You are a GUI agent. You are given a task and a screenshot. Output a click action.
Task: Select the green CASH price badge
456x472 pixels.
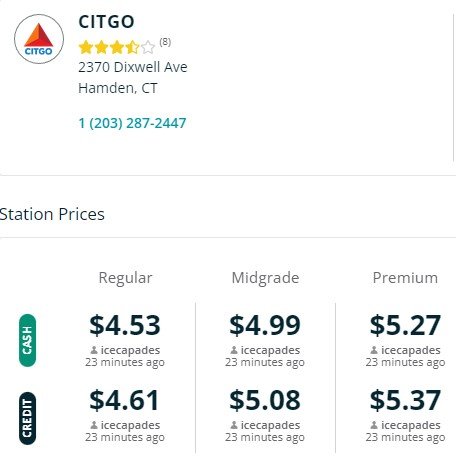coord(27,340)
